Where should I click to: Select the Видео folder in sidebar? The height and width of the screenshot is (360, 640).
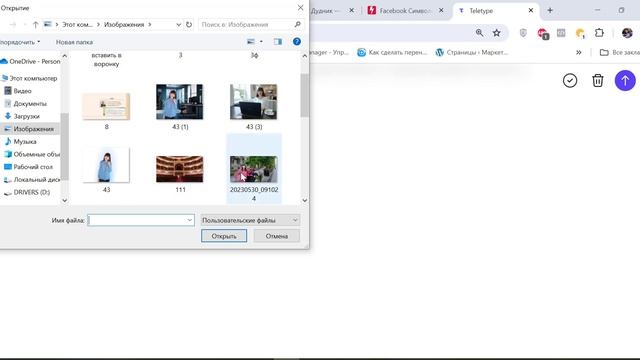pos(18,91)
